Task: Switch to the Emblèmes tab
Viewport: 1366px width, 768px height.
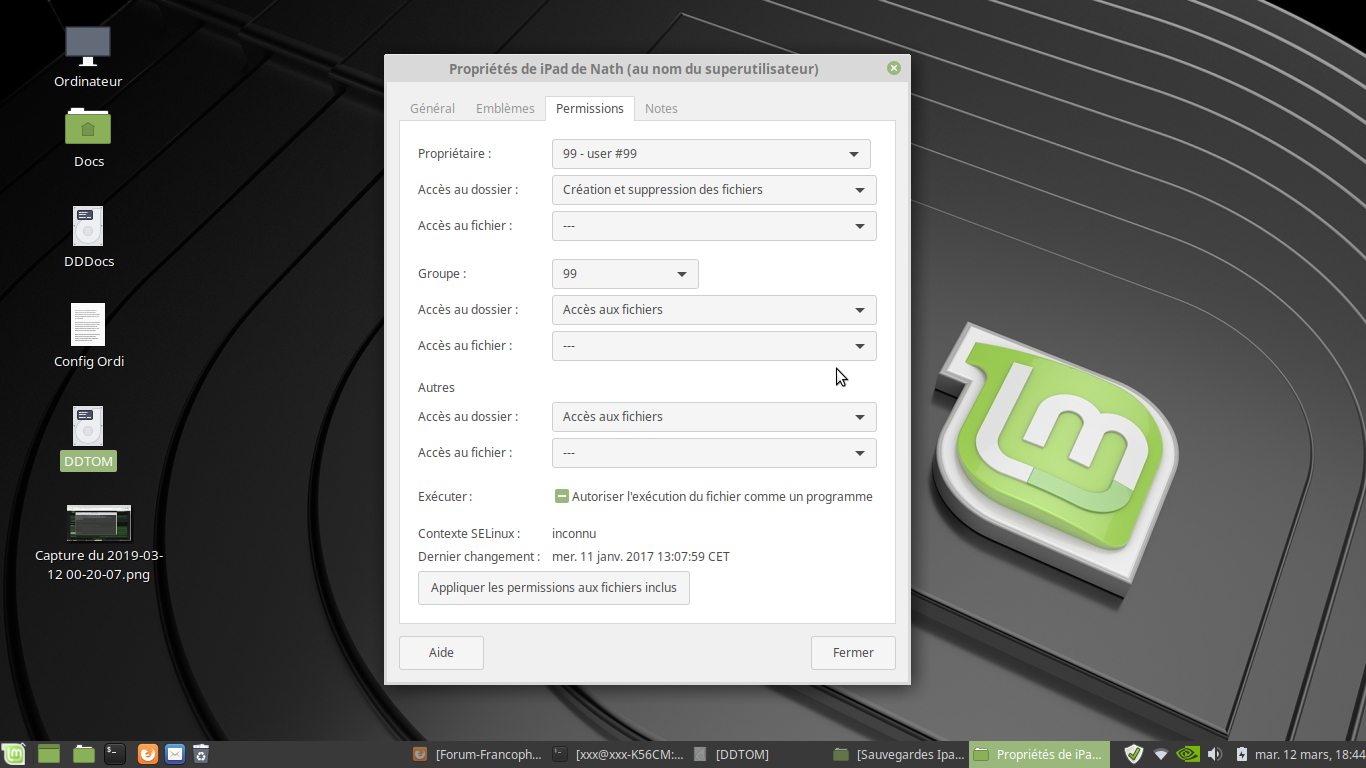Action: [505, 108]
